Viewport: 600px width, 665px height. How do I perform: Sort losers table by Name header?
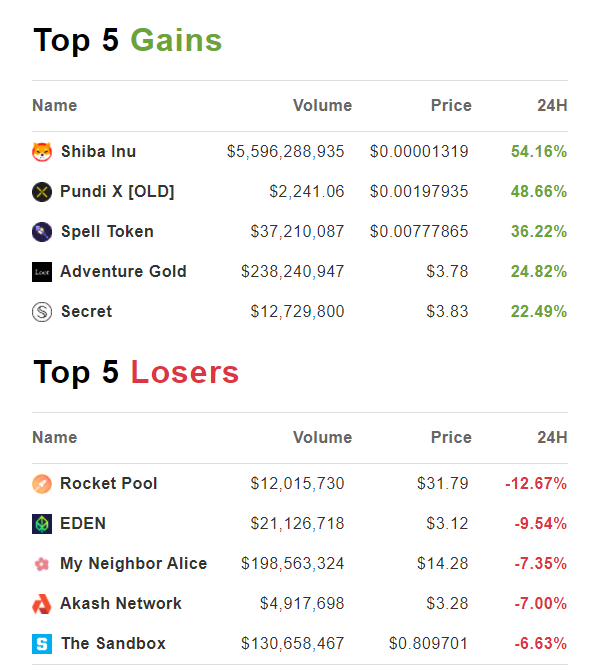pyautogui.click(x=54, y=438)
